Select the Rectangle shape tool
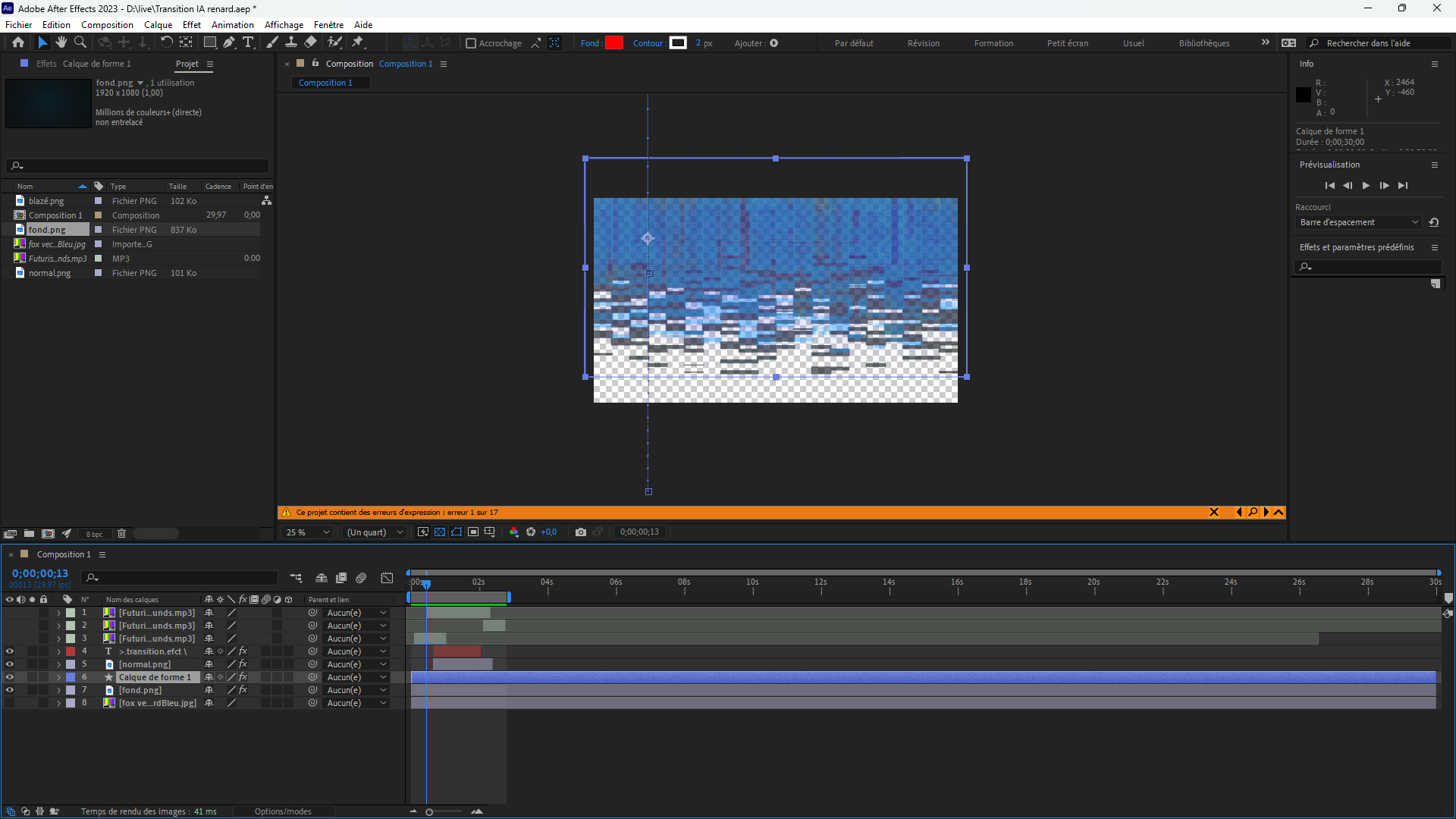1456x819 pixels. (210, 42)
